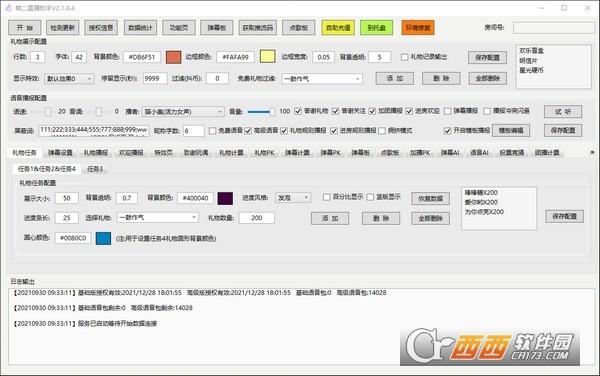Image resolution: width=600 pixels, height=376 pixels.
Task: Open the tab strip overflow arrow
Action: [592, 152]
